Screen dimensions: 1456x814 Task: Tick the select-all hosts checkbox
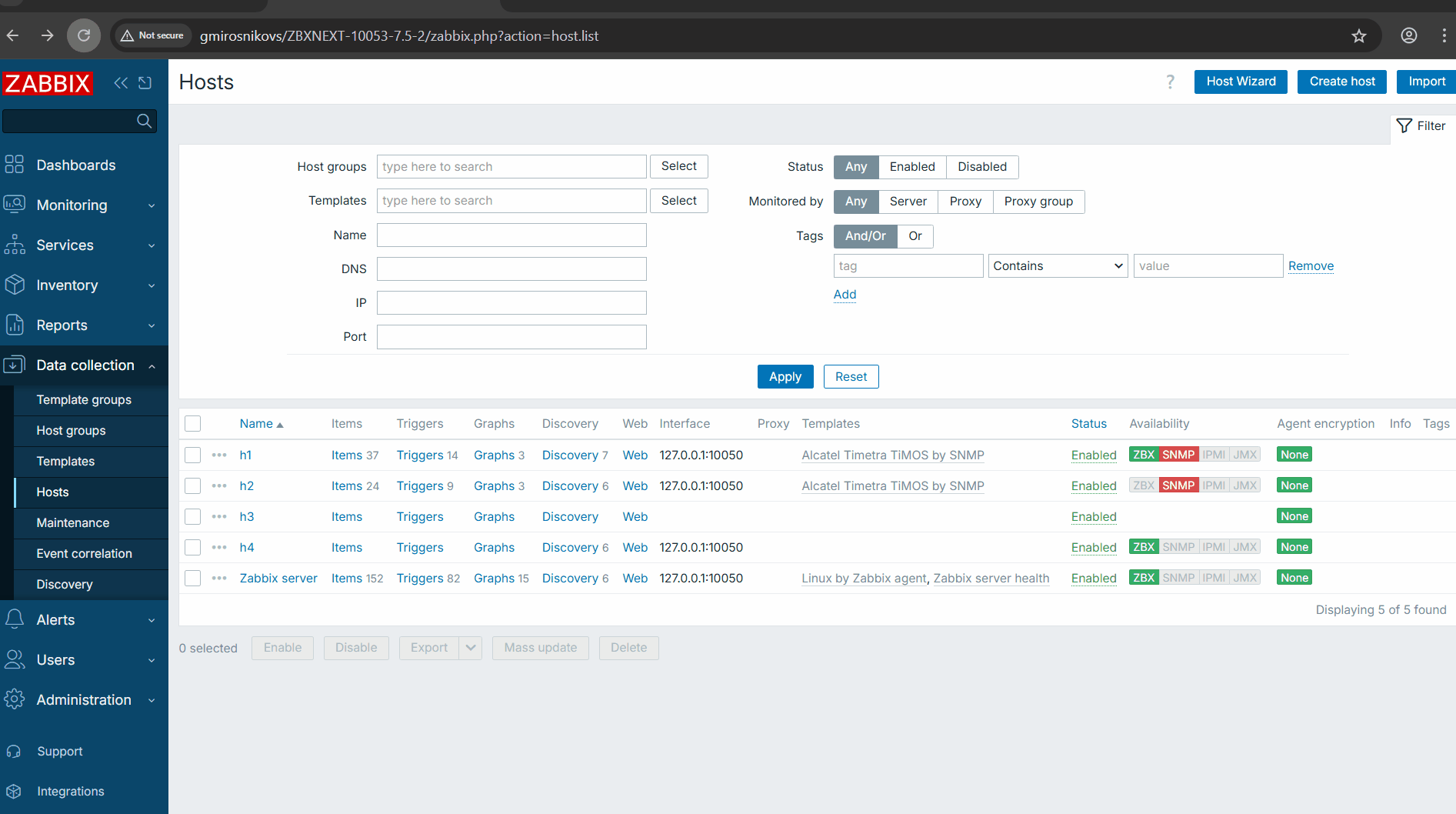(x=193, y=424)
